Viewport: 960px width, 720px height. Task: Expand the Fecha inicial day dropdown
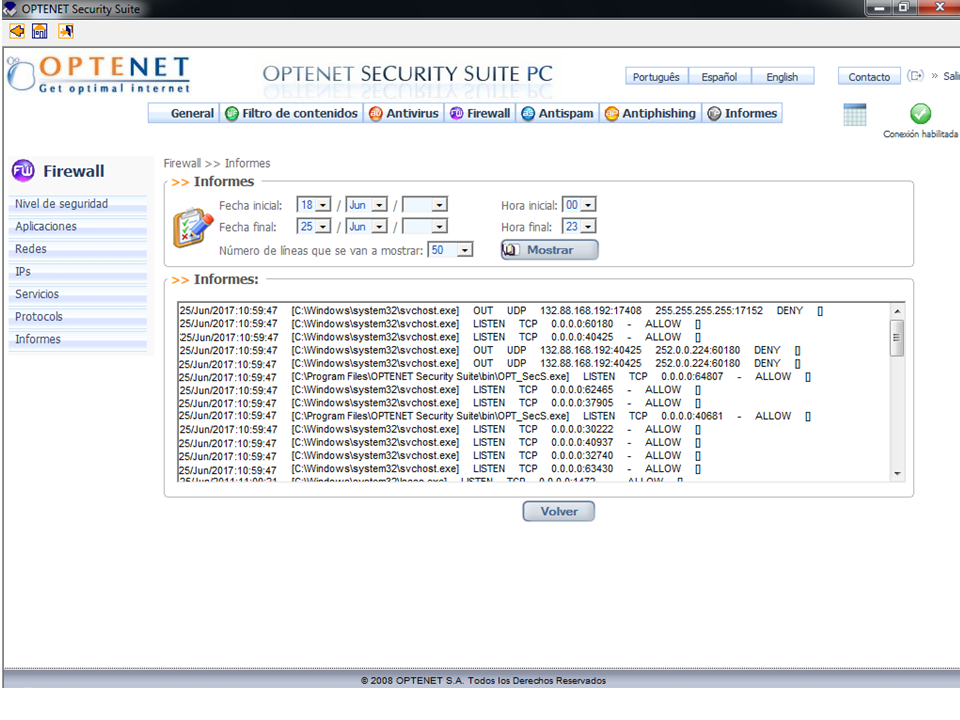click(323, 205)
